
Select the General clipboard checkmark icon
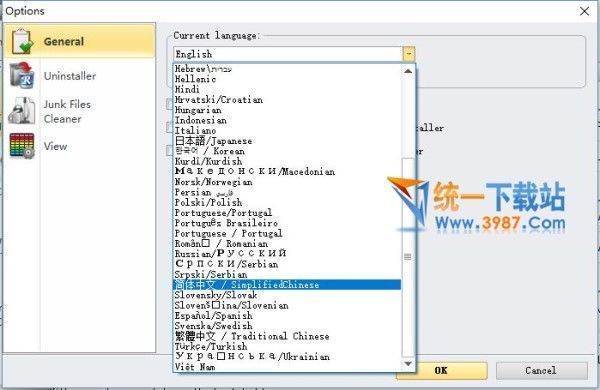click(22, 41)
